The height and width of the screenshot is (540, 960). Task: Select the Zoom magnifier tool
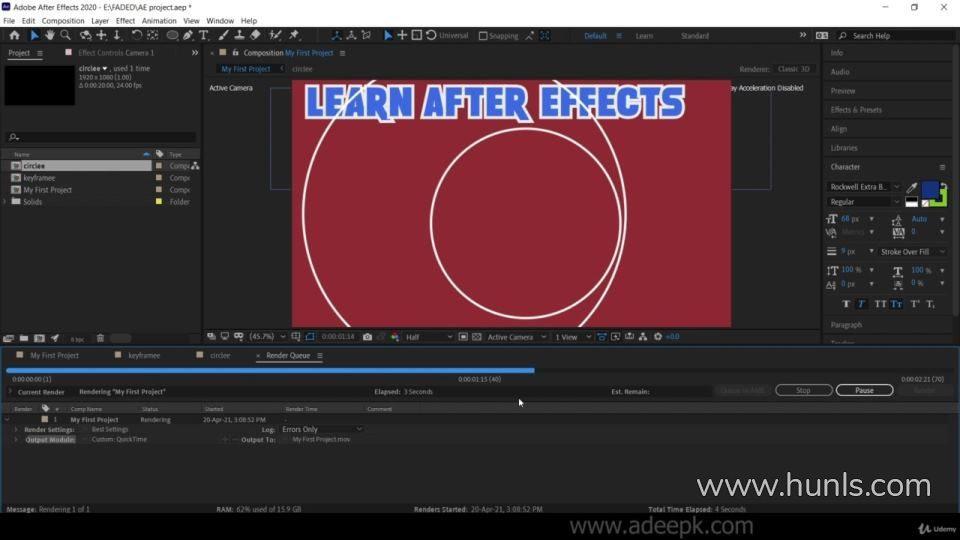click(x=66, y=36)
